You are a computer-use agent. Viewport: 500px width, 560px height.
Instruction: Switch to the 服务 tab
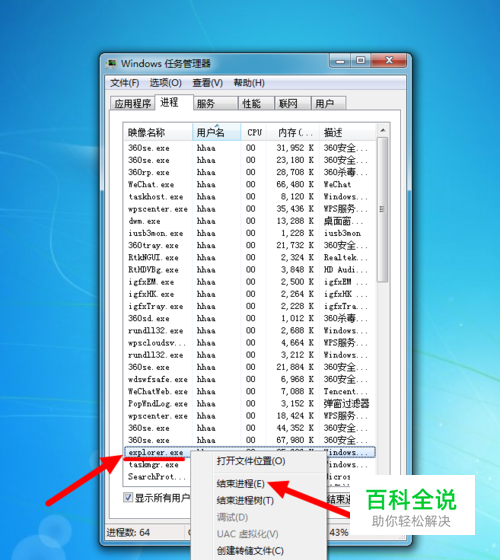tap(216, 104)
